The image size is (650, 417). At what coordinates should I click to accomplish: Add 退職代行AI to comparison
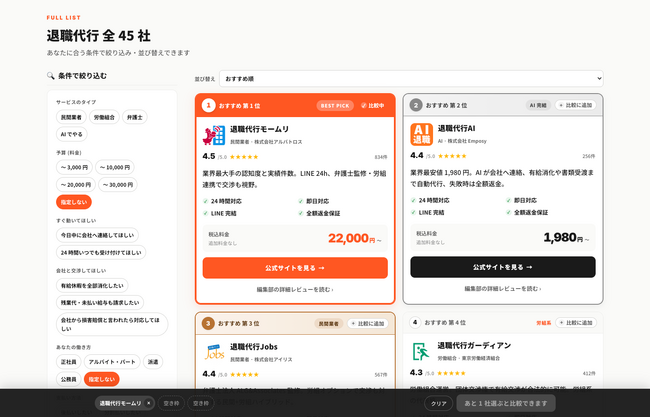click(576, 105)
